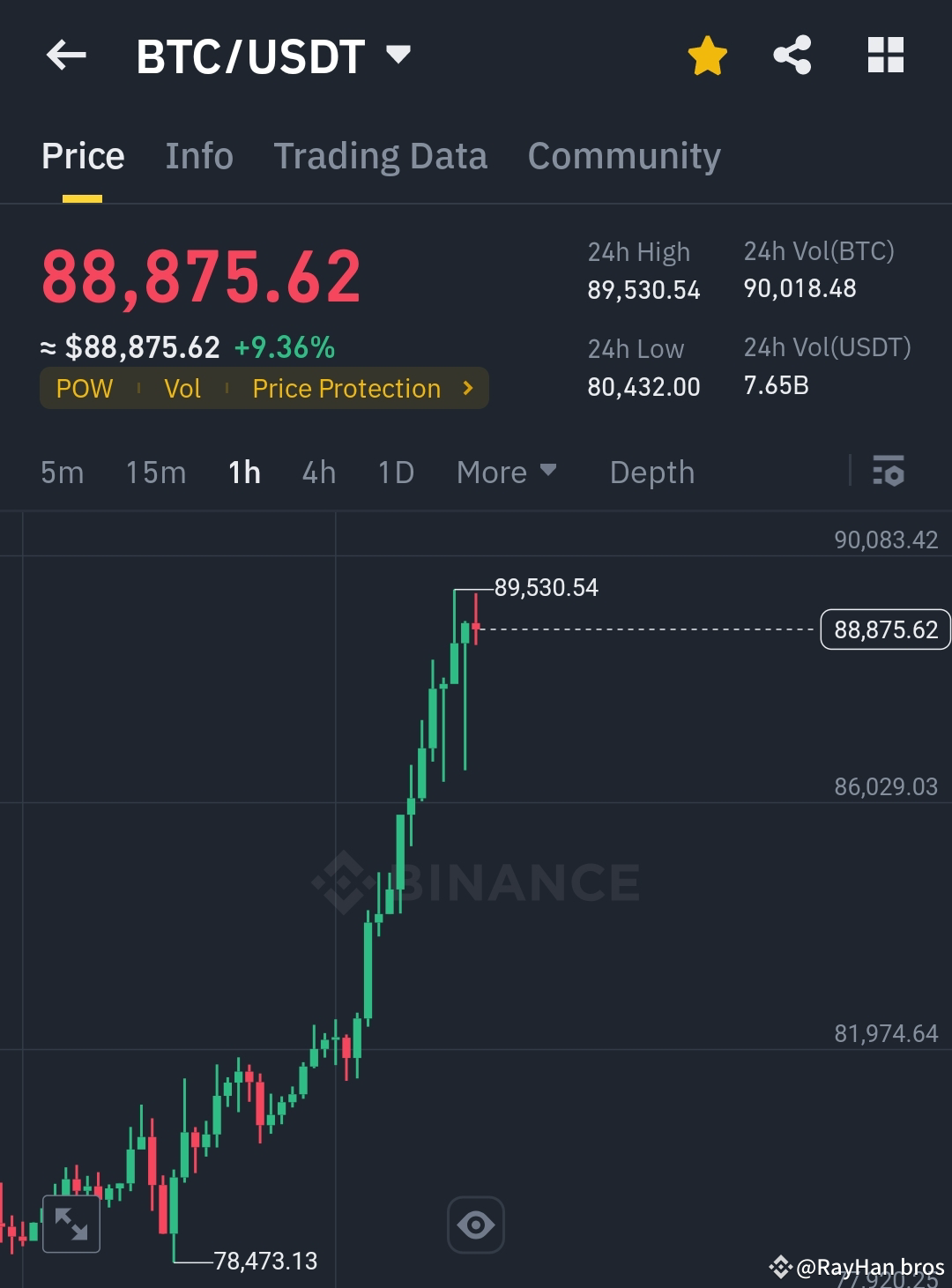Add BTC/USDT to favorites via star icon
The width and height of the screenshot is (952, 1288).
click(706, 55)
